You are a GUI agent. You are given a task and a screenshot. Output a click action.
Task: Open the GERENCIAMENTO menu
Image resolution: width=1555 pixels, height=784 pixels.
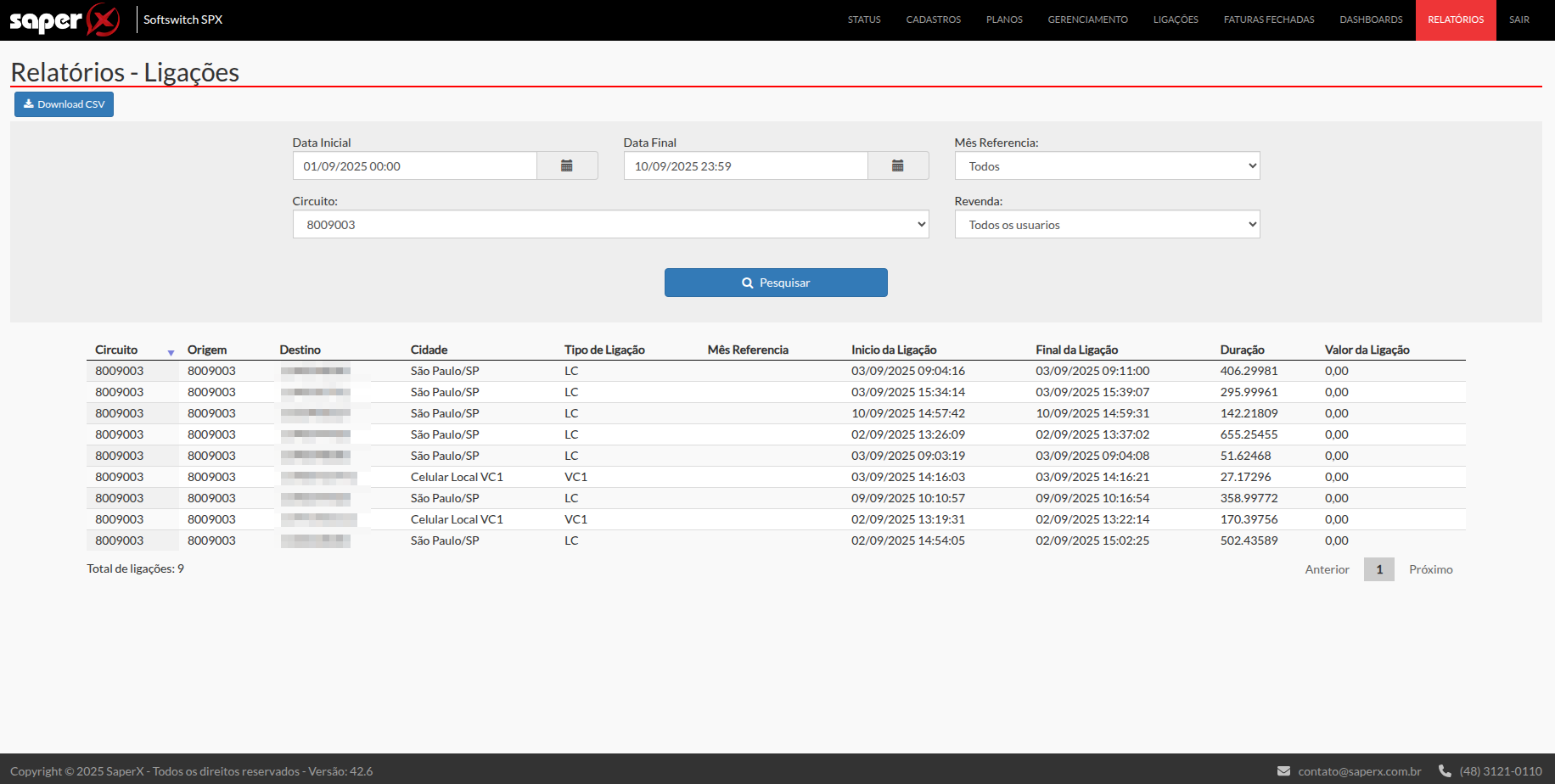[1087, 20]
